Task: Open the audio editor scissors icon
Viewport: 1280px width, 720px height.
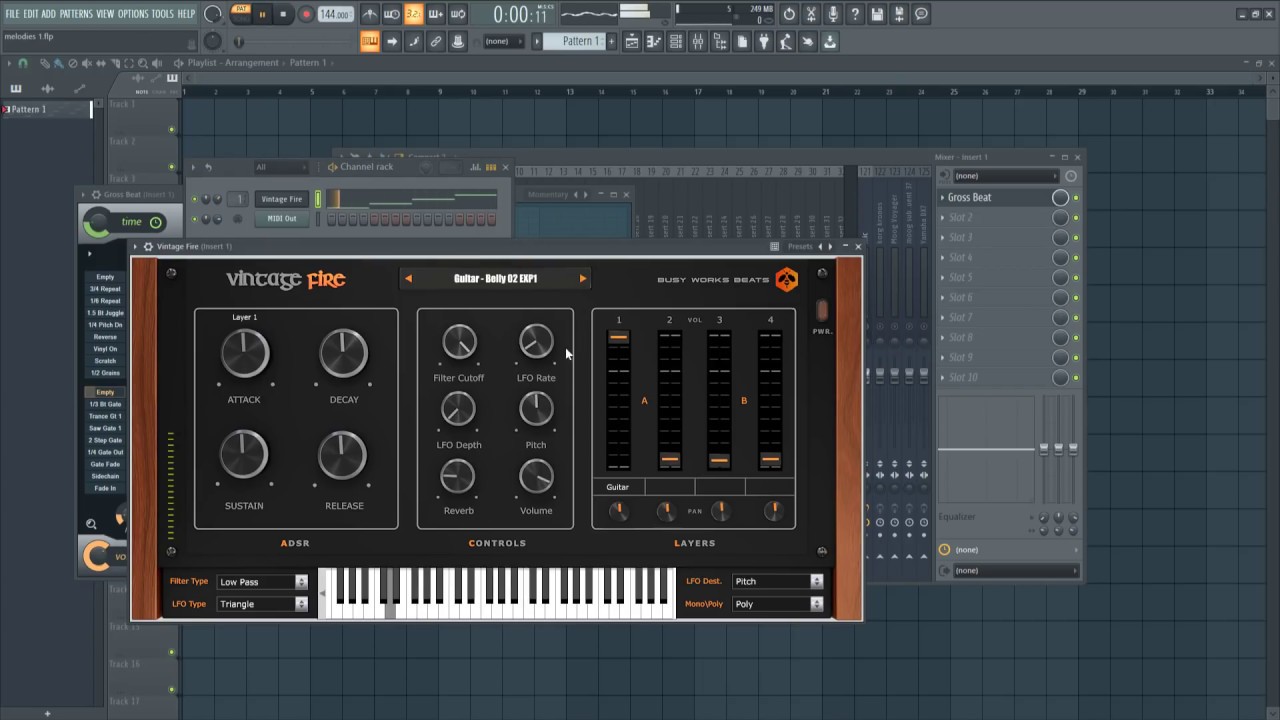Action: tap(811, 14)
